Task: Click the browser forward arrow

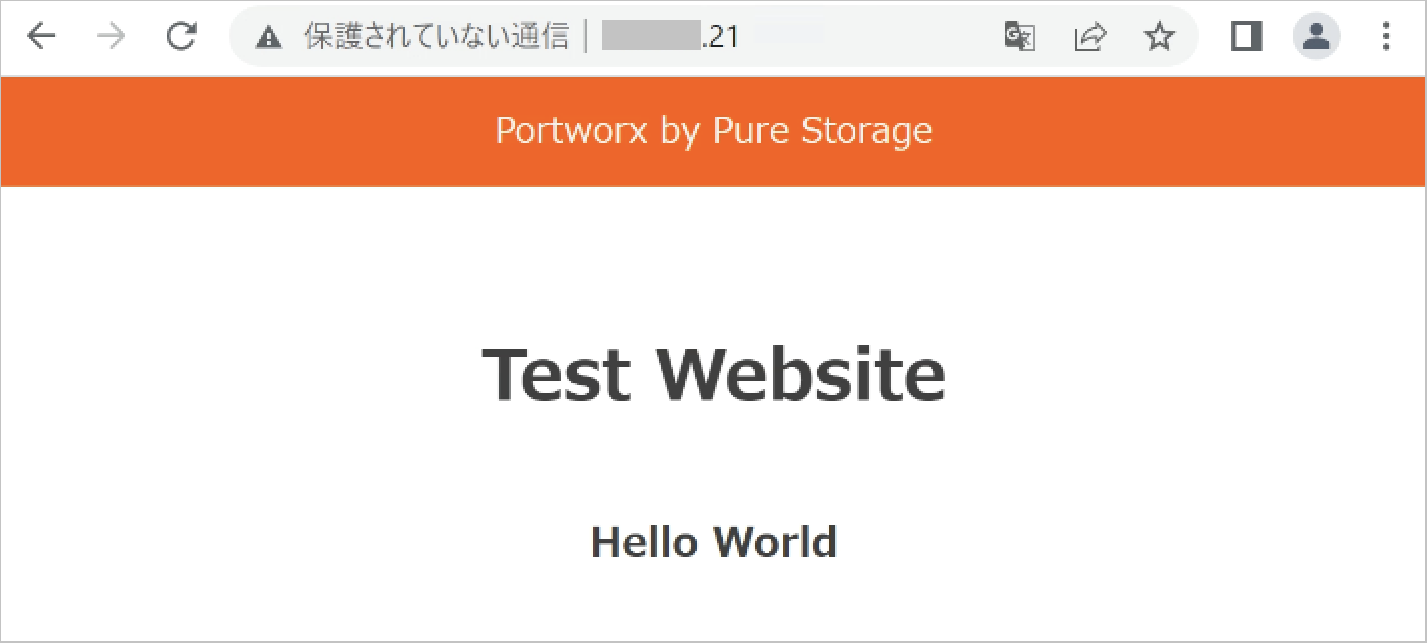Action: pos(111,37)
